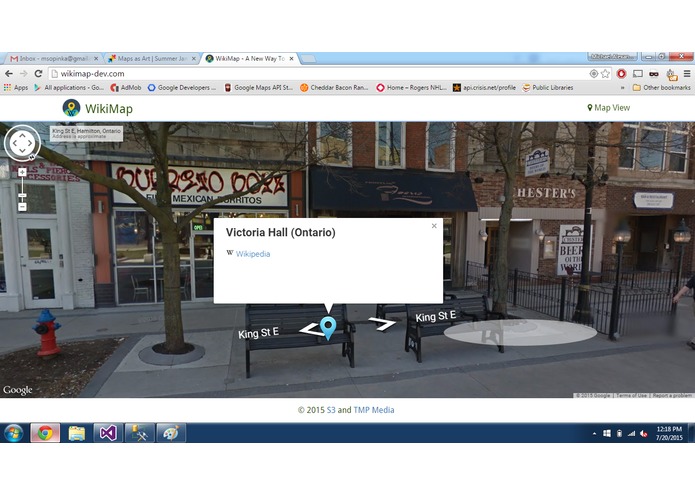Open the Cheddar Bacon Ranch bookmark

click(x=335, y=88)
